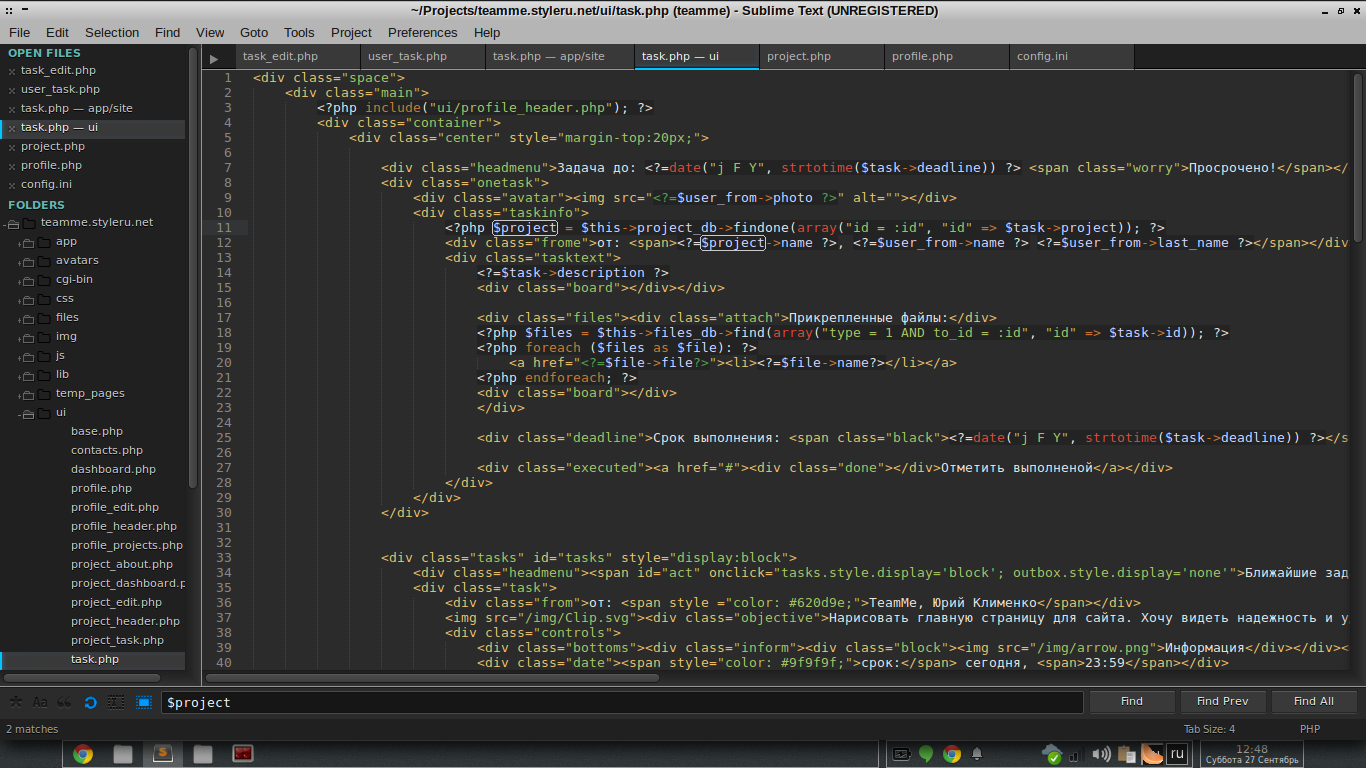Open the Goto menu

[x=254, y=32]
